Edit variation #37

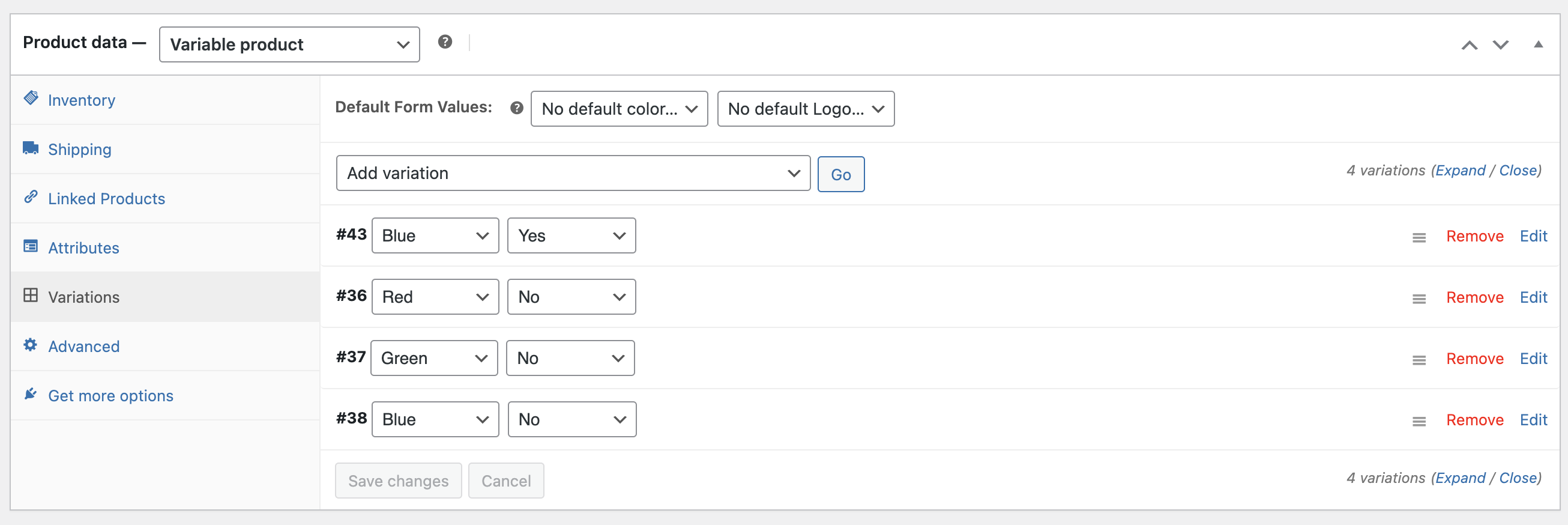point(1533,359)
